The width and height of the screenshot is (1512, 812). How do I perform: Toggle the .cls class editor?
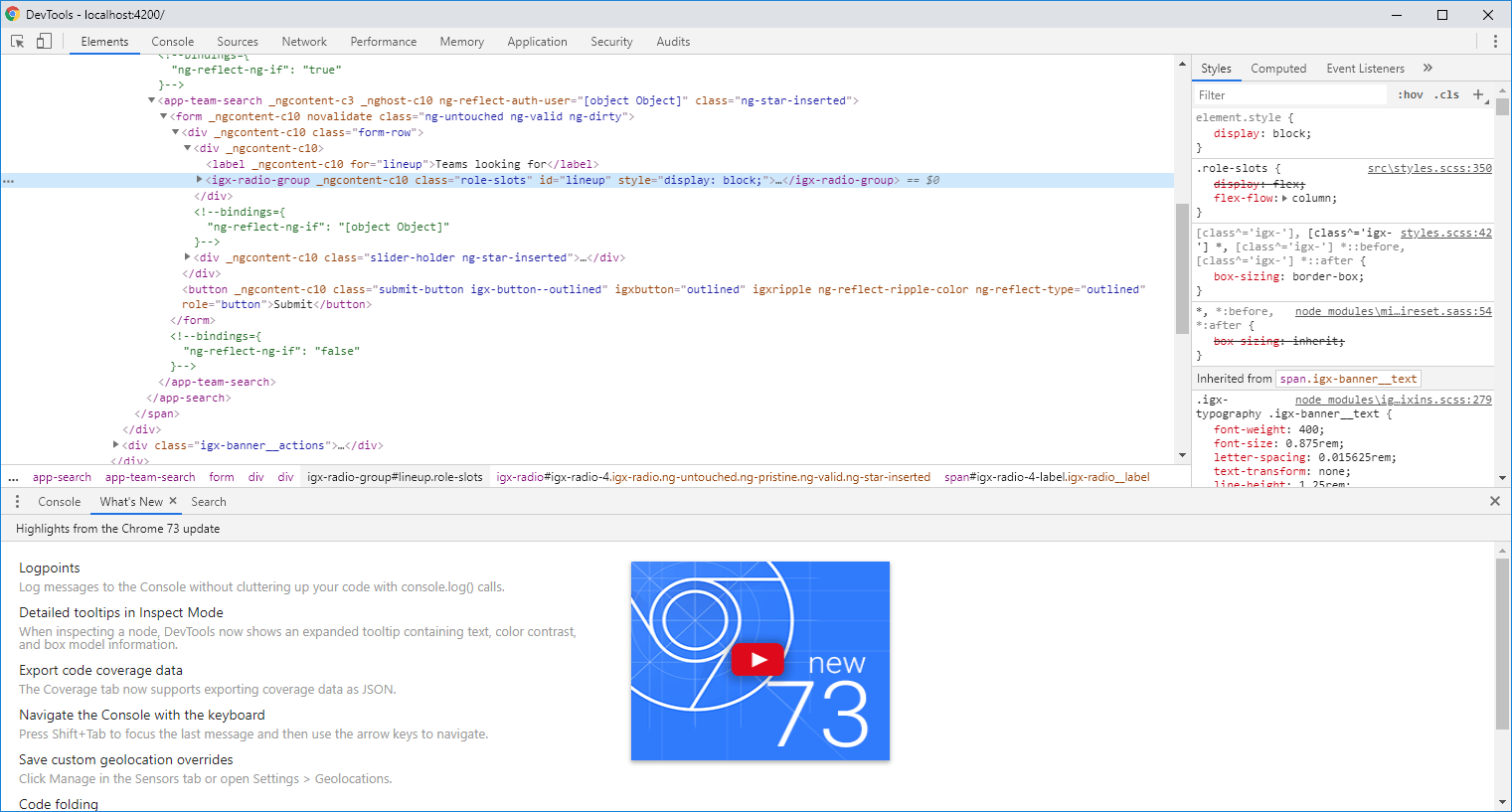point(1447,93)
